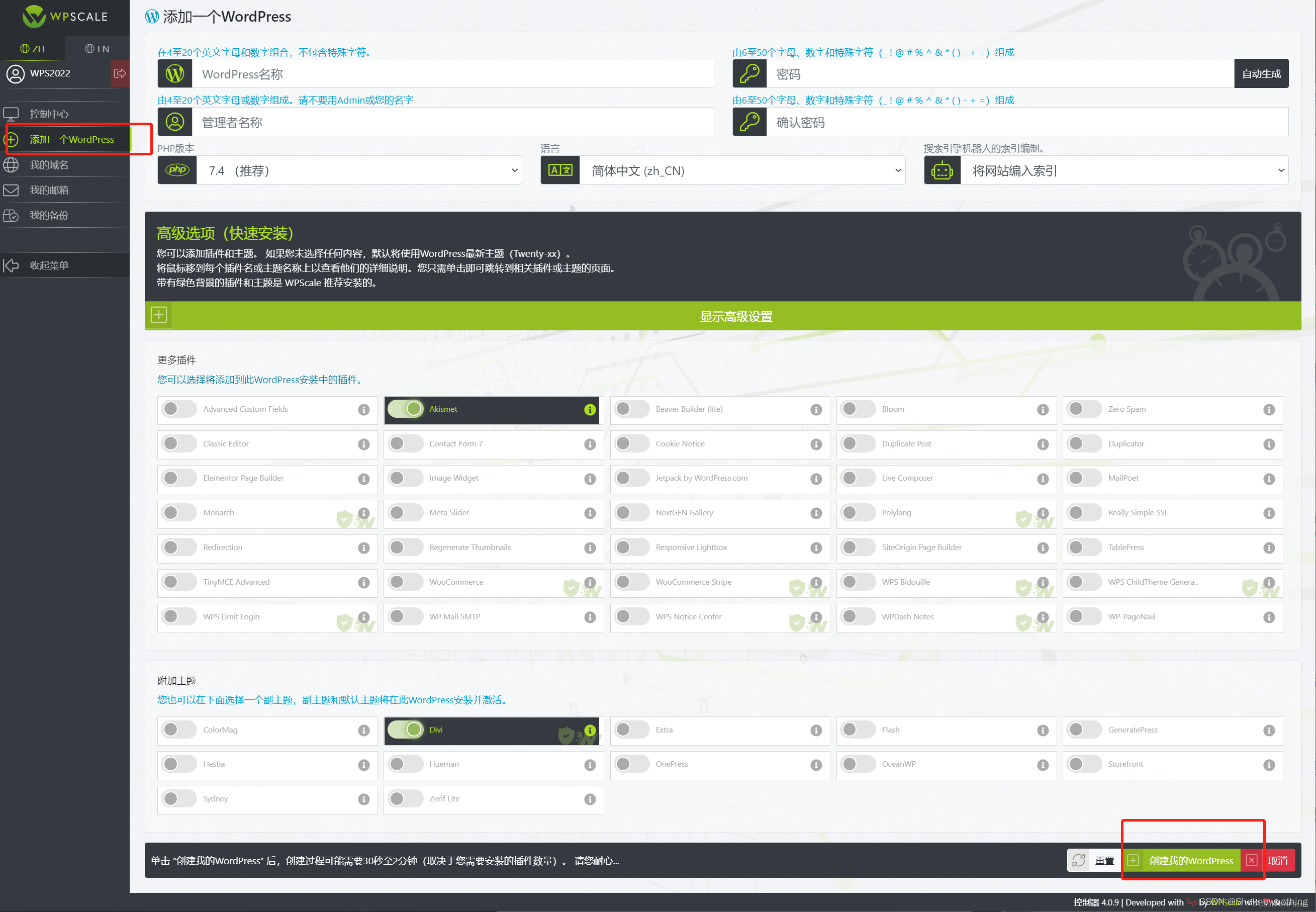Enable the WPS Limit Login toggle

pyautogui.click(x=179, y=616)
